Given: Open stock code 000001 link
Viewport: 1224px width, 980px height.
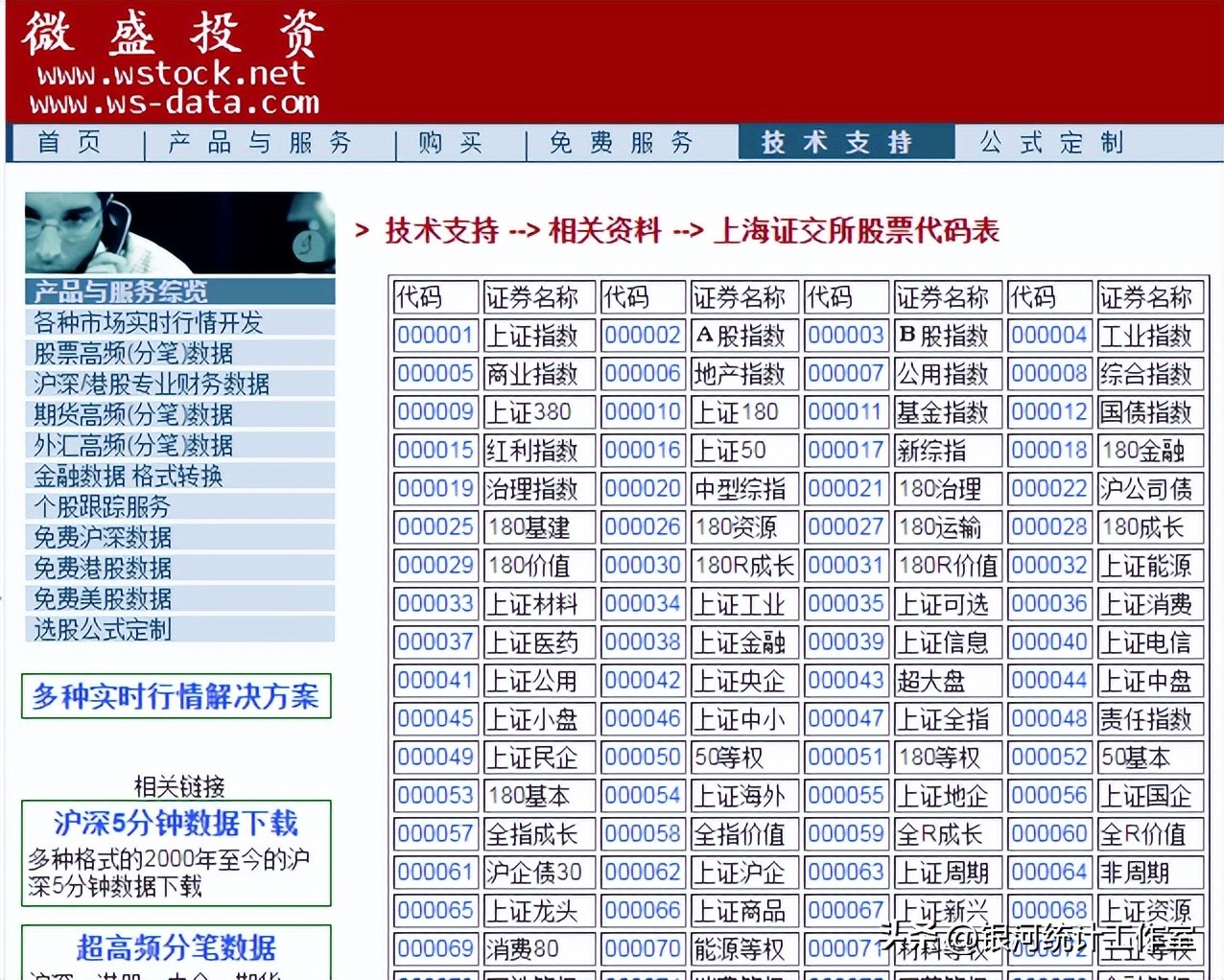Looking at the screenshot, I should point(435,336).
